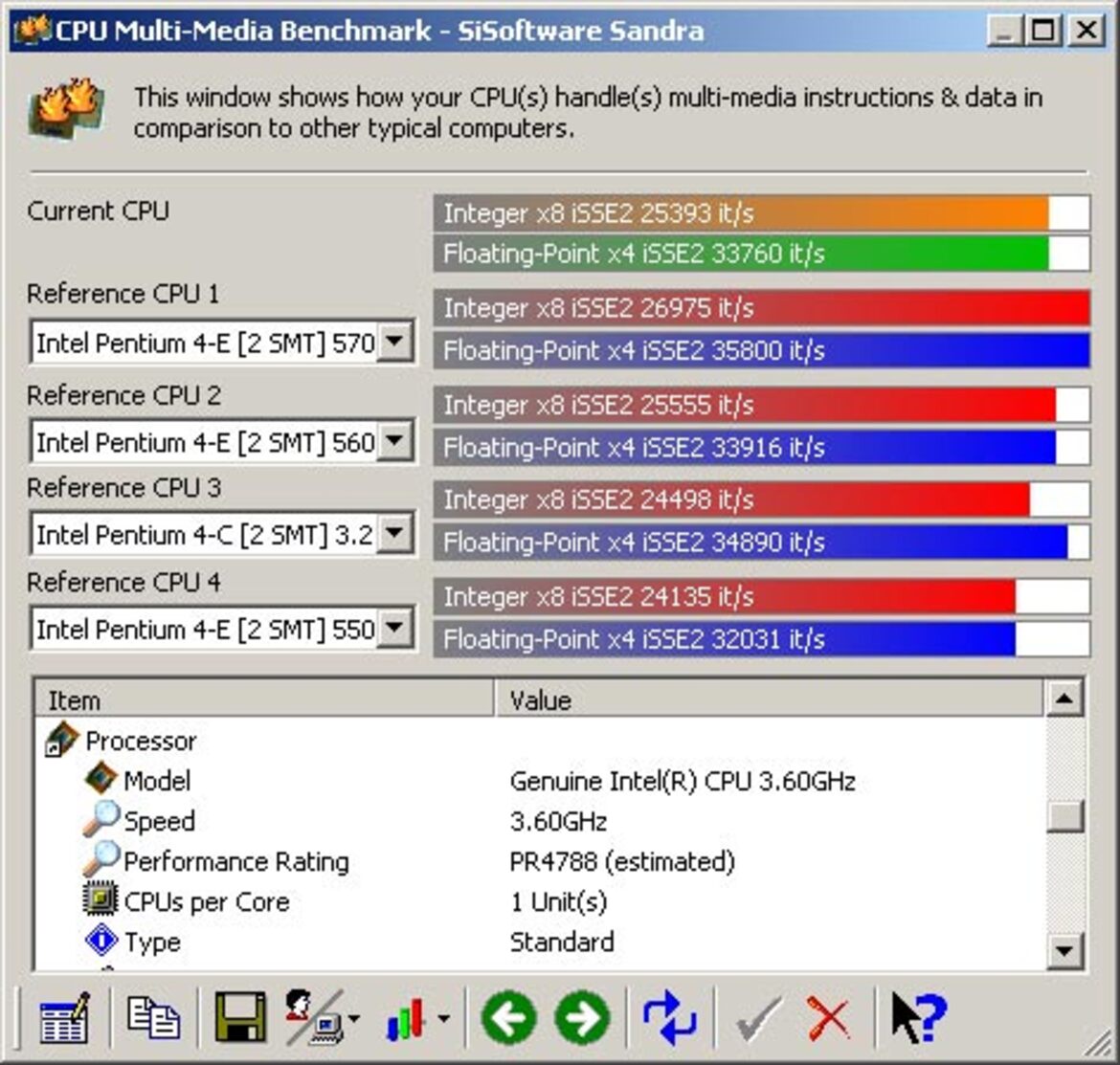Open the user and computer connection icon

pyautogui.click(x=314, y=1018)
